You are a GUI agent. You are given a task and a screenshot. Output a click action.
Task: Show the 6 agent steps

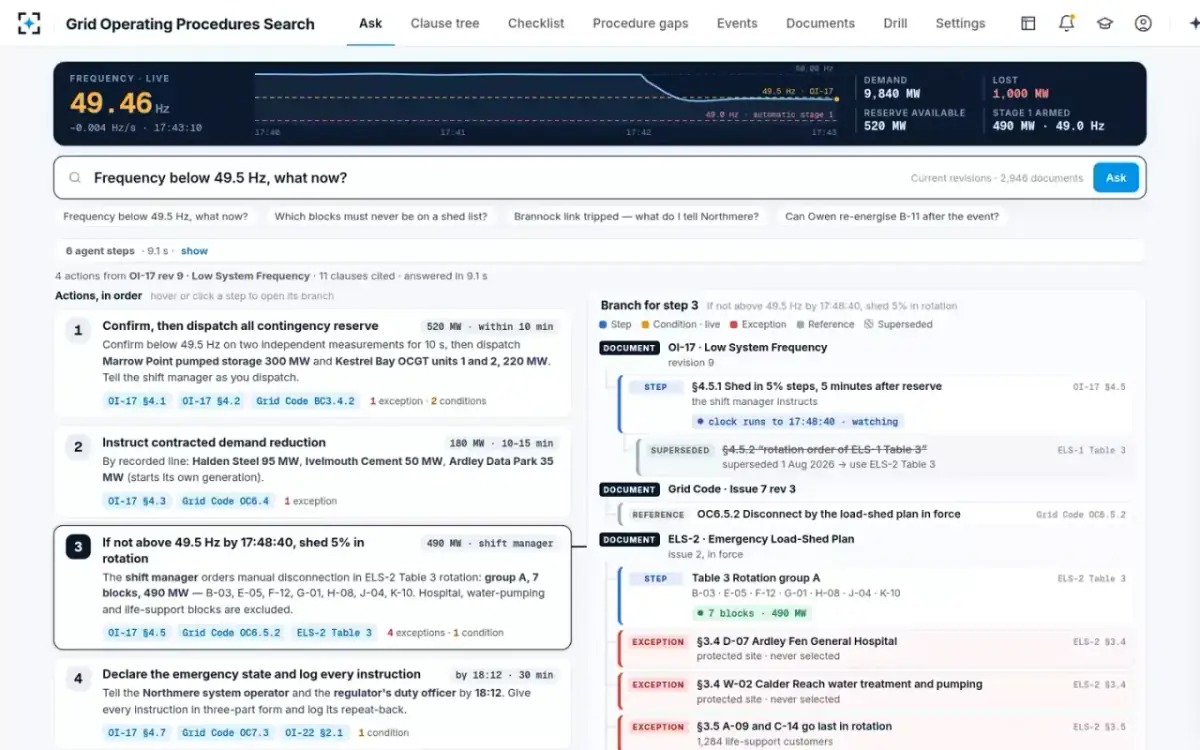pyautogui.click(x=194, y=251)
